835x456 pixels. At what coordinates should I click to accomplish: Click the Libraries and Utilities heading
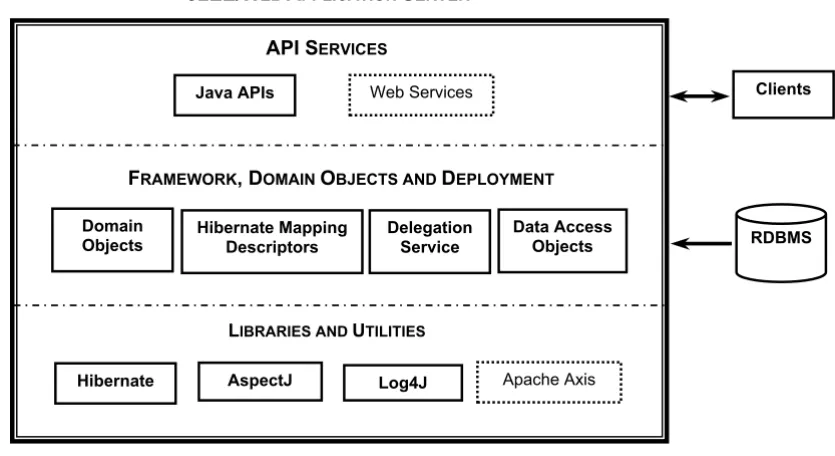[326, 330]
